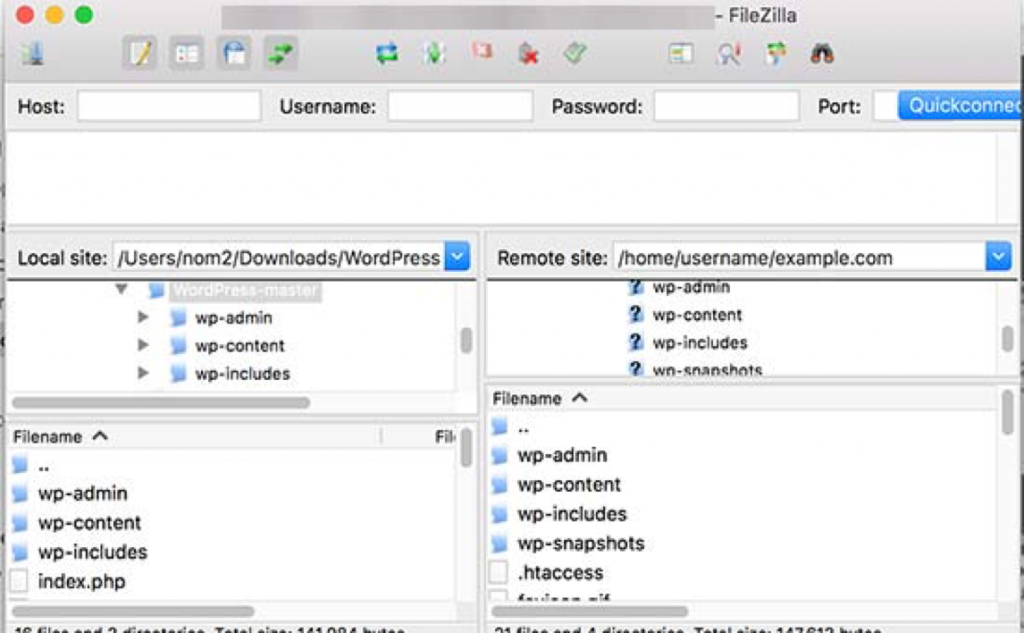Click remote tree vertical scrollbar

[1008, 339]
